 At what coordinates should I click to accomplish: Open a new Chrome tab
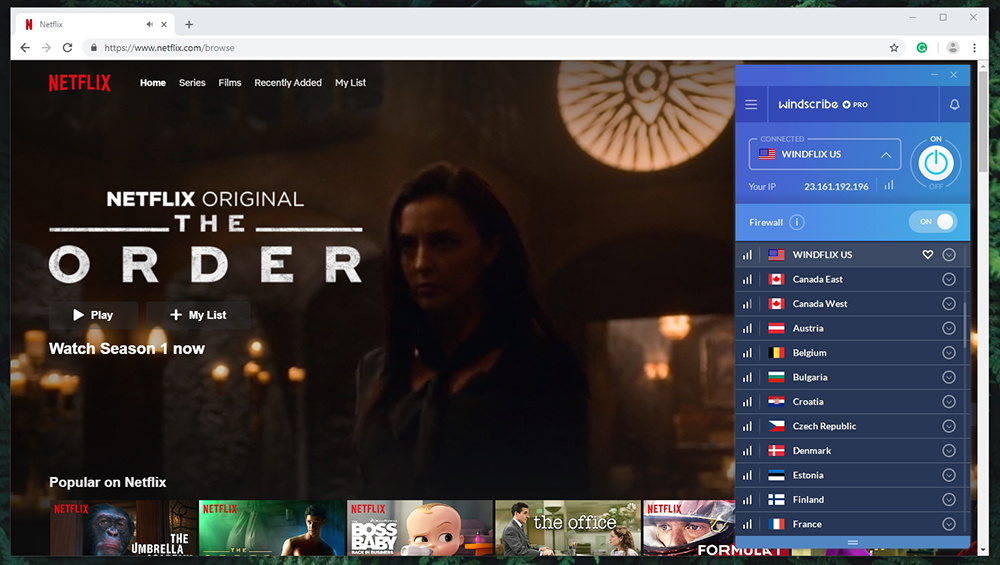pos(189,24)
